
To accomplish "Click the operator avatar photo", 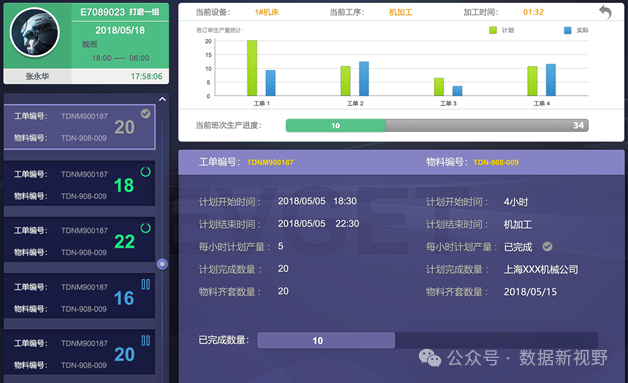I will click(34, 32).
